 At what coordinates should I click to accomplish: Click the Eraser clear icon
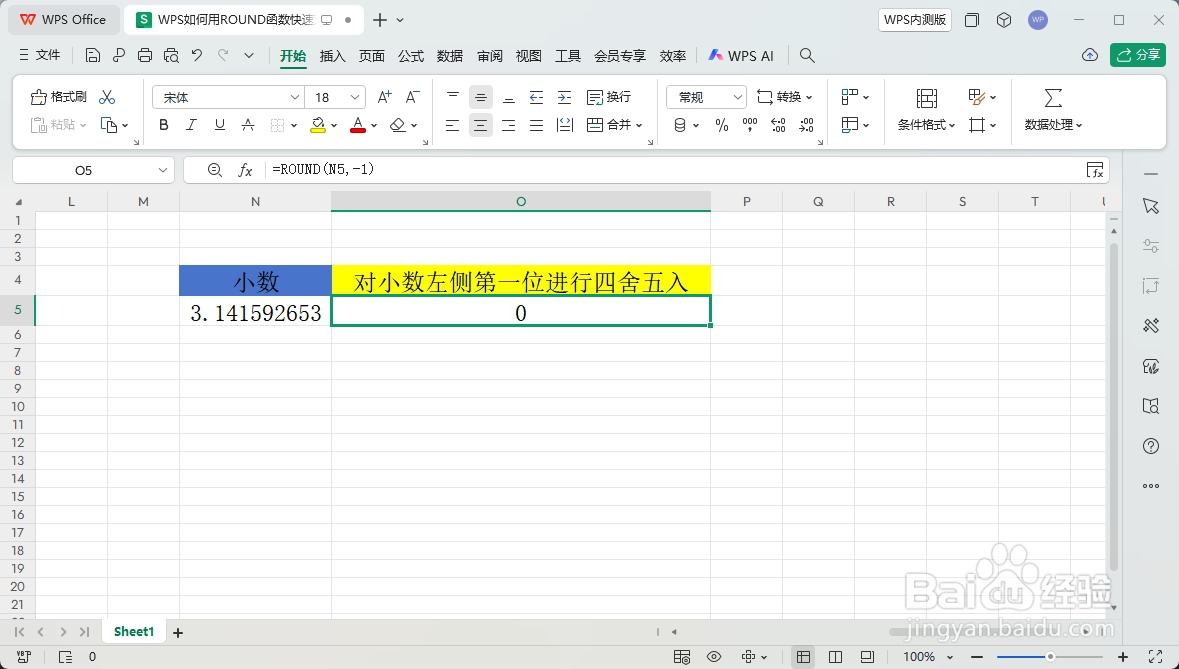(x=398, y=125)
